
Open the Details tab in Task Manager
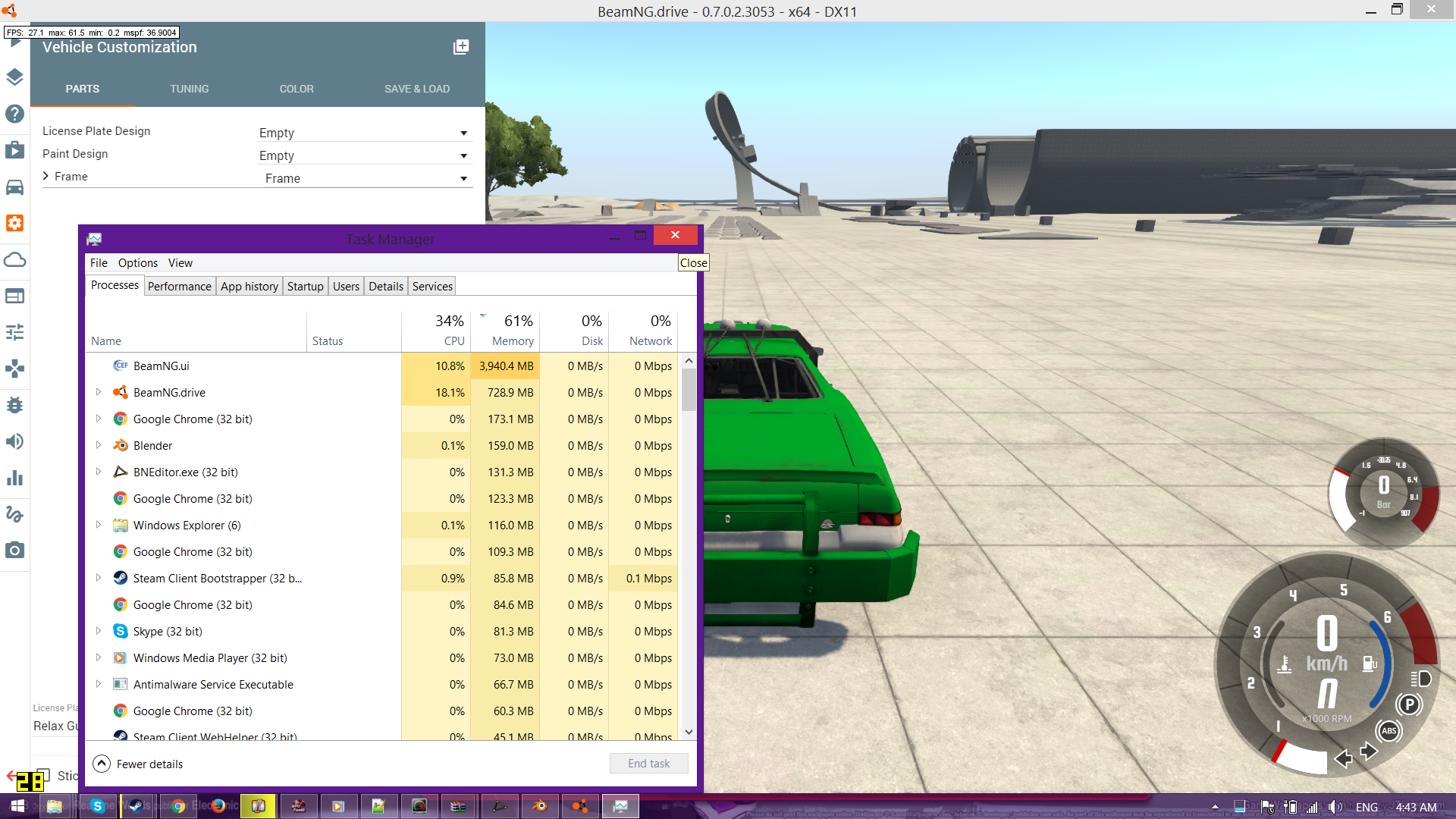[386, 286]
